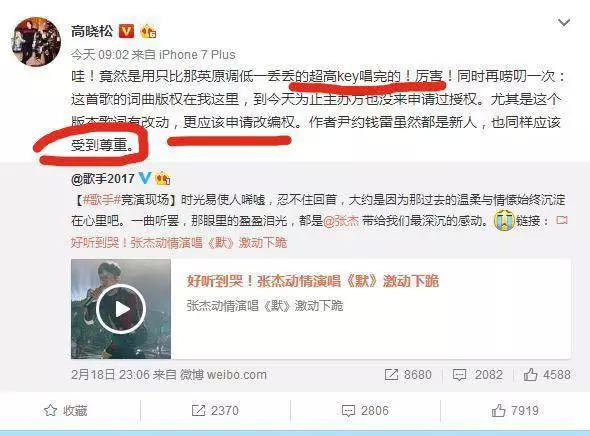Viewport: 590px width, 436px height.
Task: Expand the post options chevron menu
Action: point(564,23)
